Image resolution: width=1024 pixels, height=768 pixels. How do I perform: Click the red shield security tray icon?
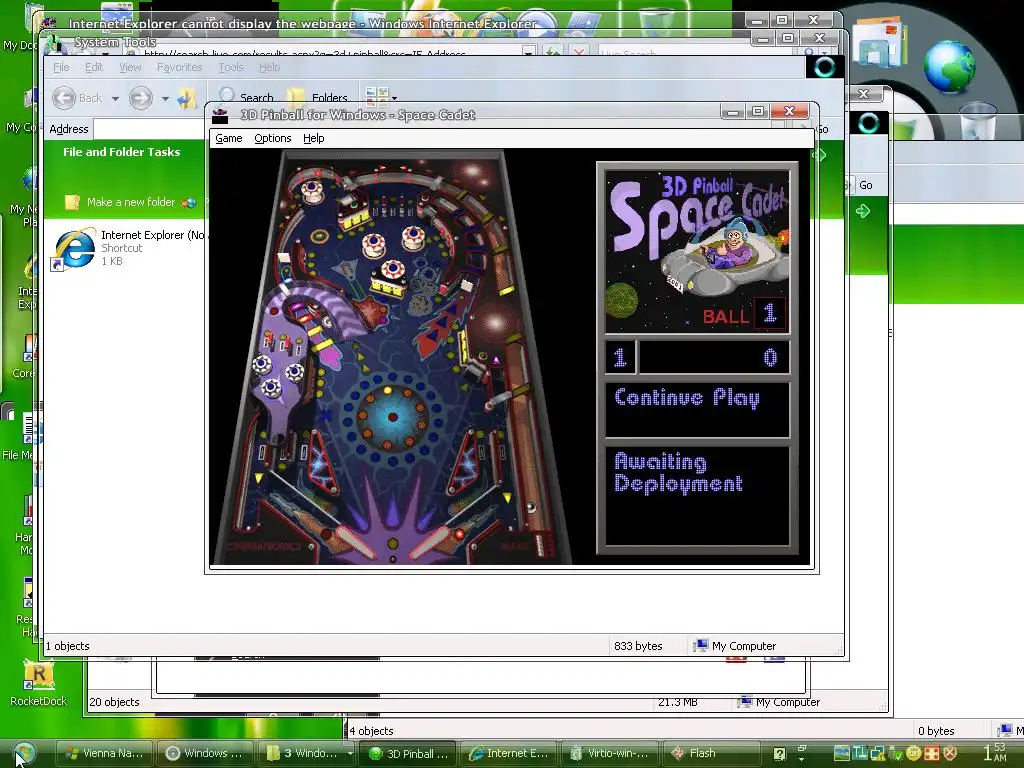pyautogui.click(x=951, y=753)
